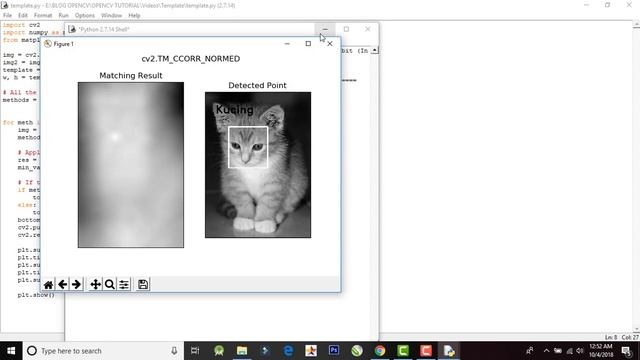Viewport: 640px width, 360px height.
Task: Minimize the Figure 1 window
Action: pos(287,44)
